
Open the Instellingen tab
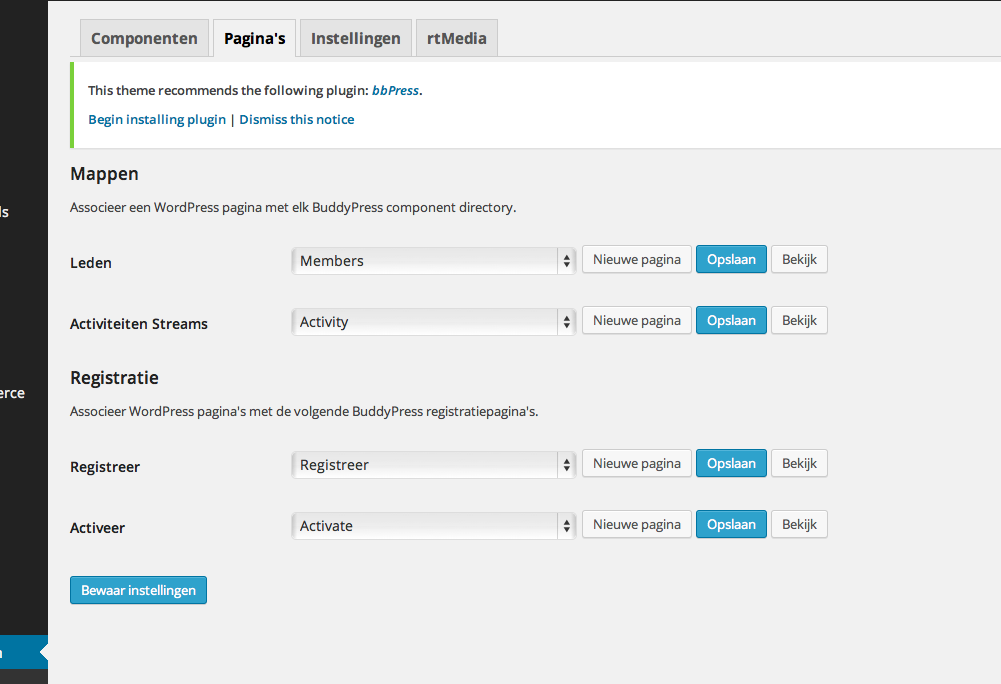[355, 39]
